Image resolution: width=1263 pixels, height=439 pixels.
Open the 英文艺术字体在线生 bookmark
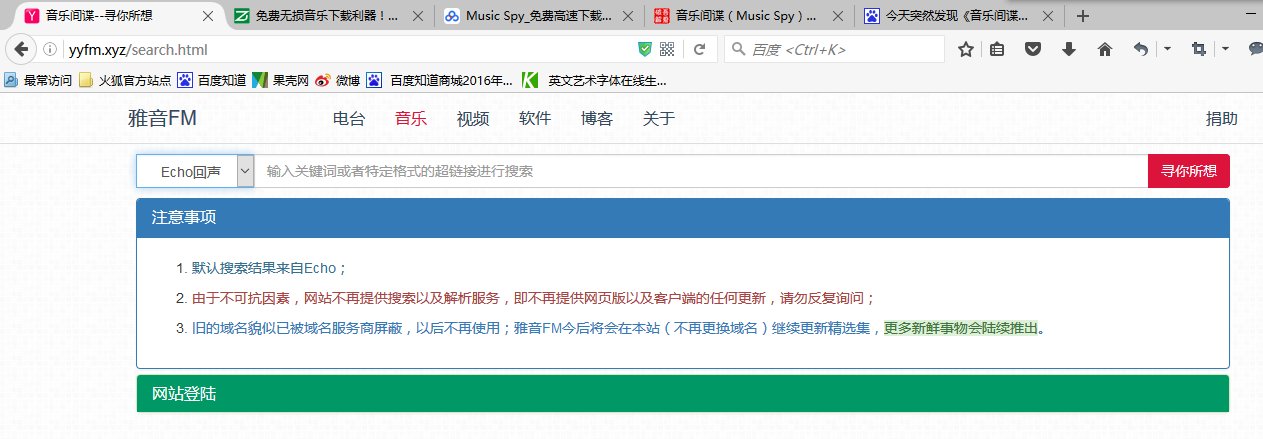pyautogui.click(x=593, y=80)
